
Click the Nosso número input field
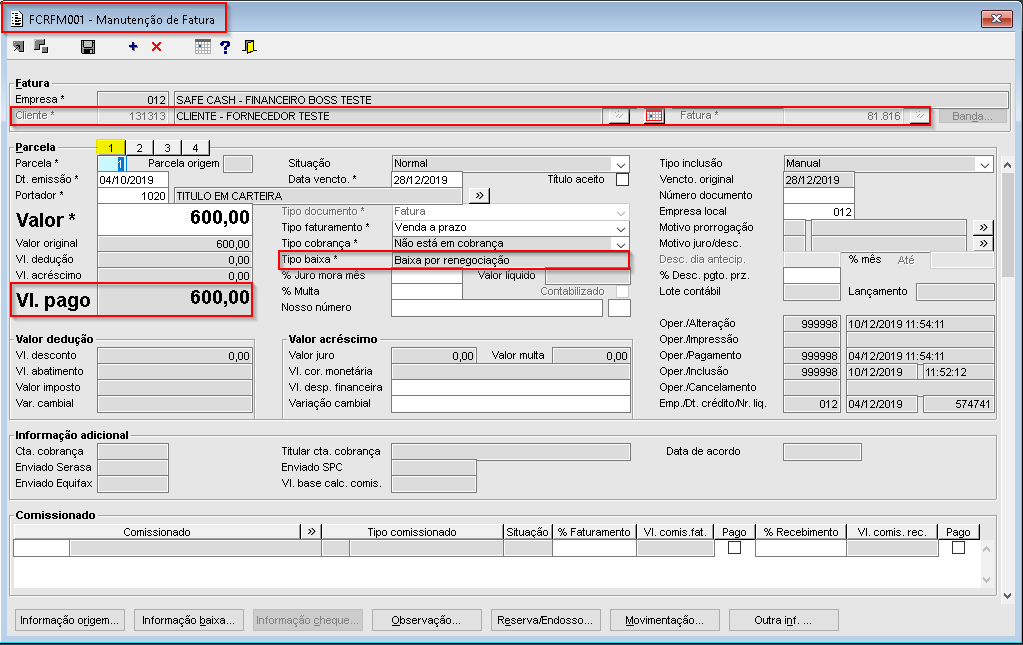(x=497, y=308)
